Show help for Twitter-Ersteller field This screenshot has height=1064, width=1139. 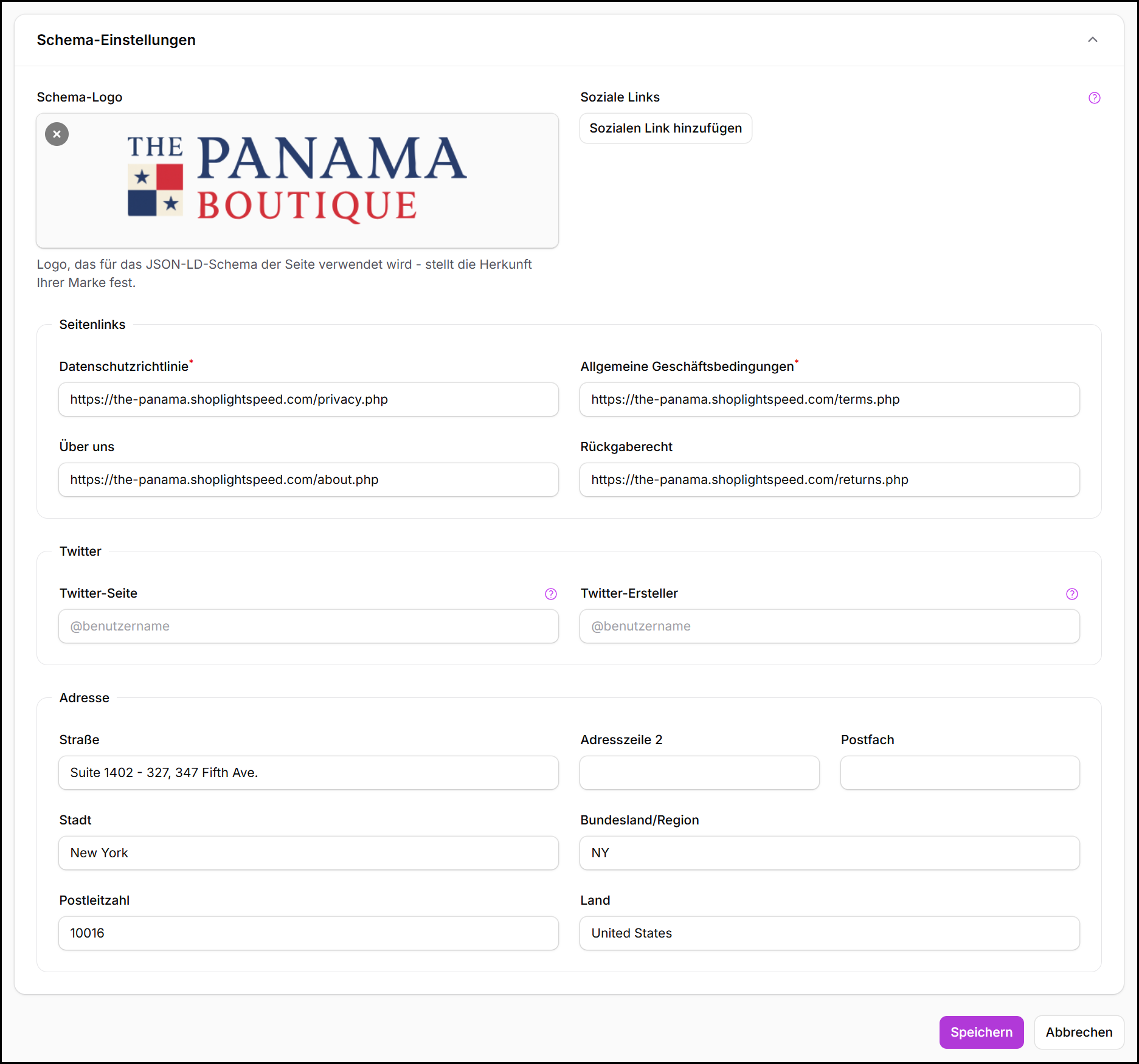coord(1071,594)
